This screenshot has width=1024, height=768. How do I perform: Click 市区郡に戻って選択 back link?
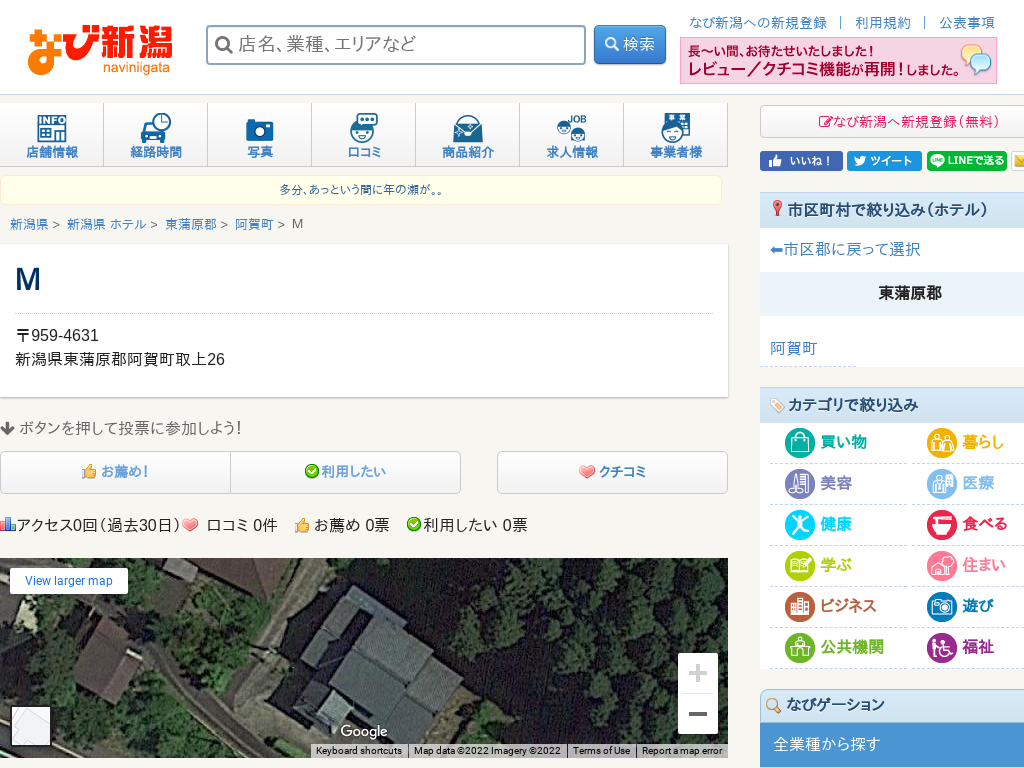coord(845,249)
